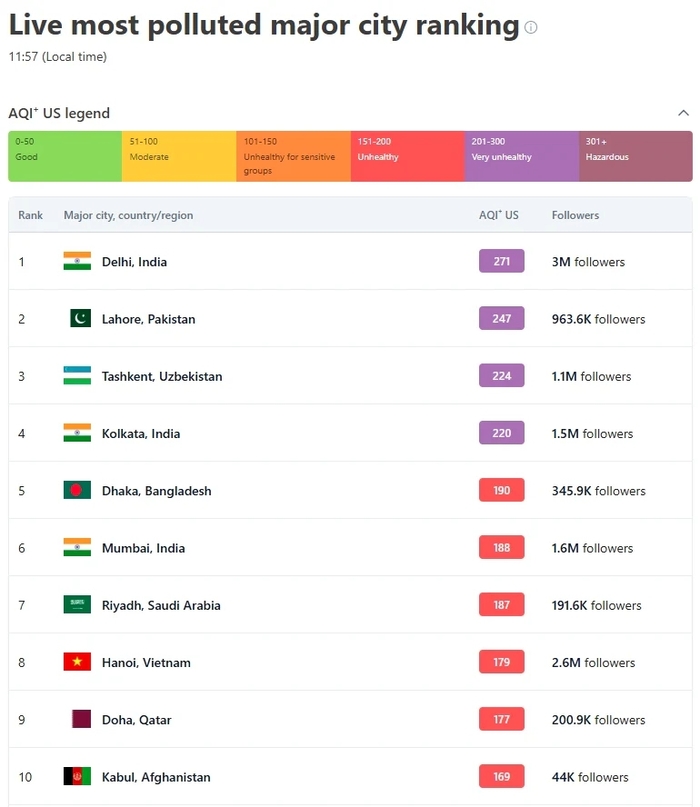Click the AQI US column header
Screen dimensions: 700x807
(498, 215)
